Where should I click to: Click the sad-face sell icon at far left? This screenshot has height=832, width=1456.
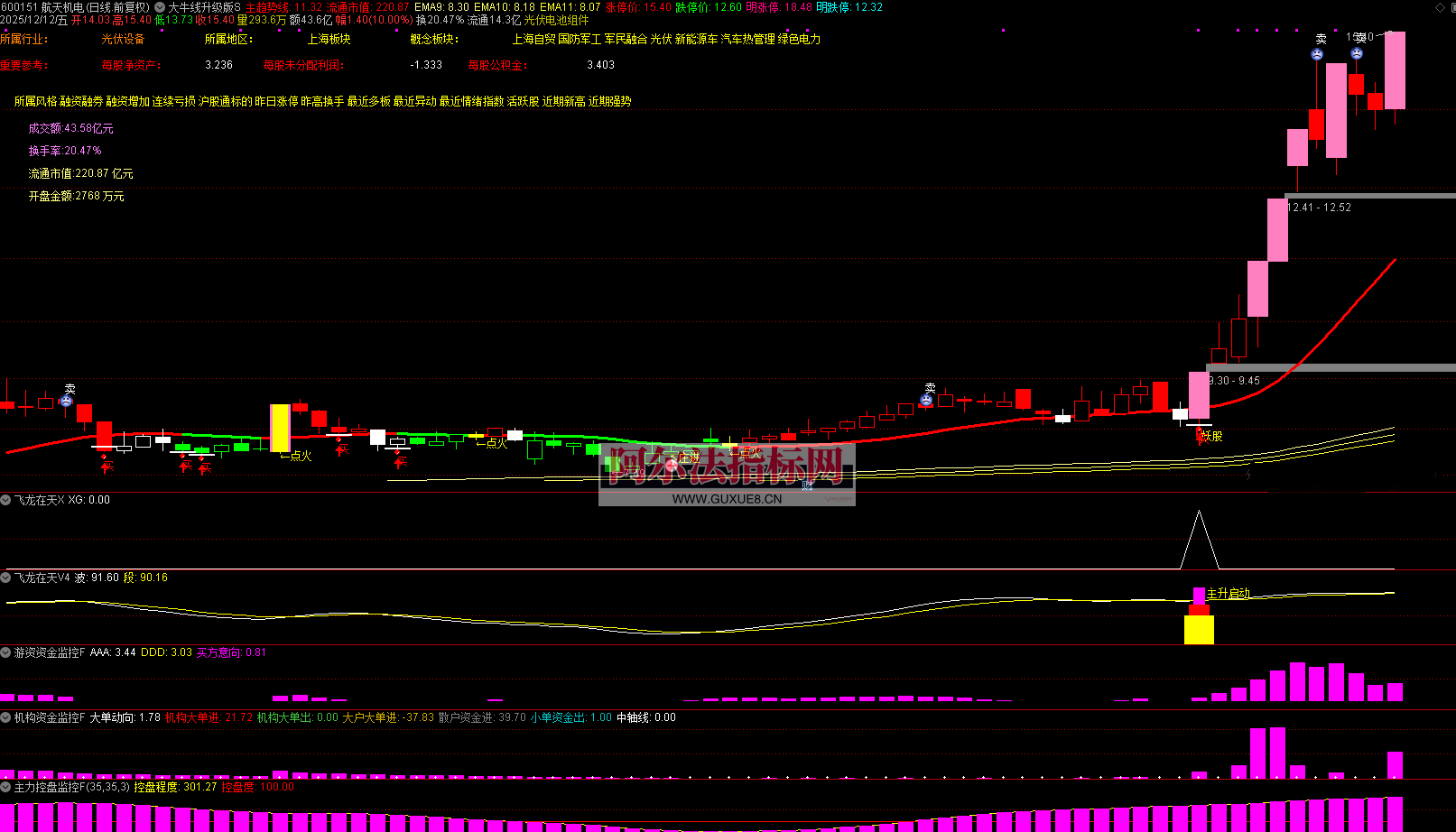pyautogui.click(x=66, y=401)
